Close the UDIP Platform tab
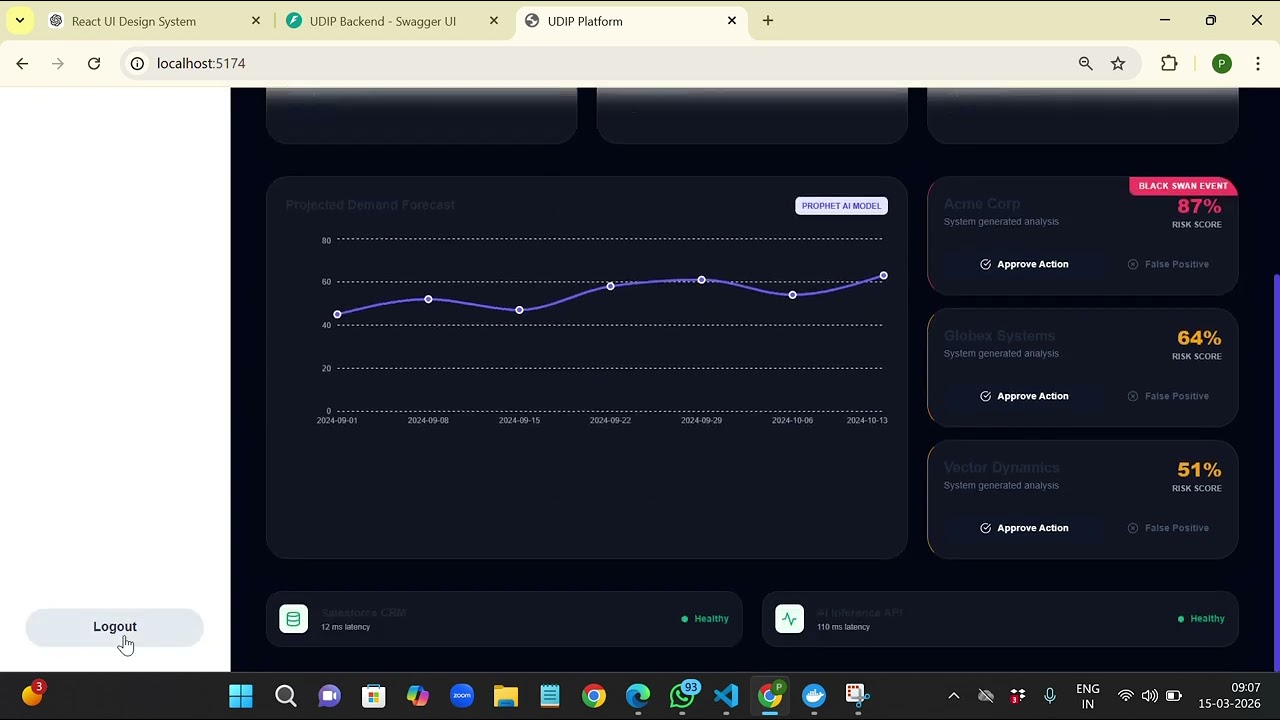The width and height of the screenshot is (1280, 720). [732, 21]
